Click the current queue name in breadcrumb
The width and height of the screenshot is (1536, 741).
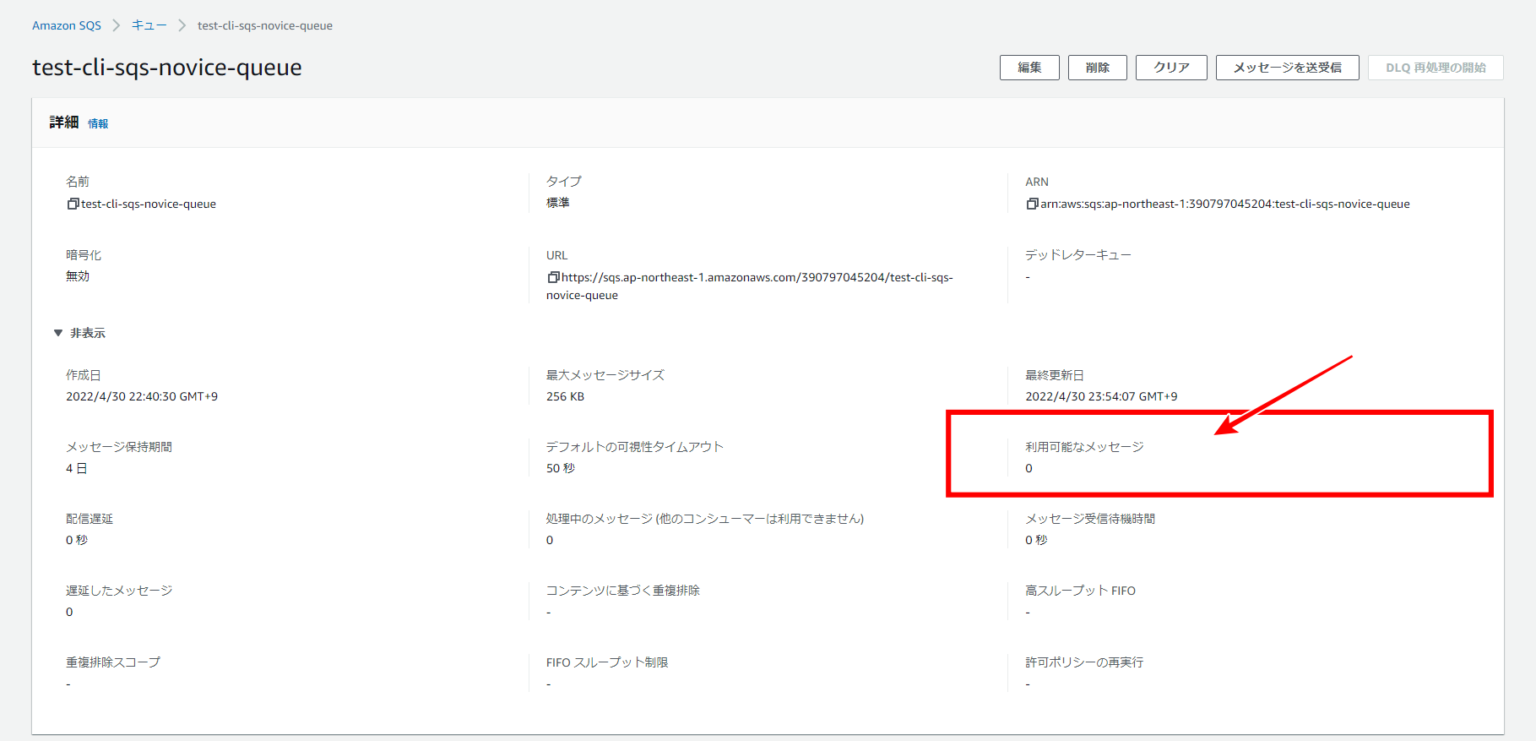pos(265,25)
